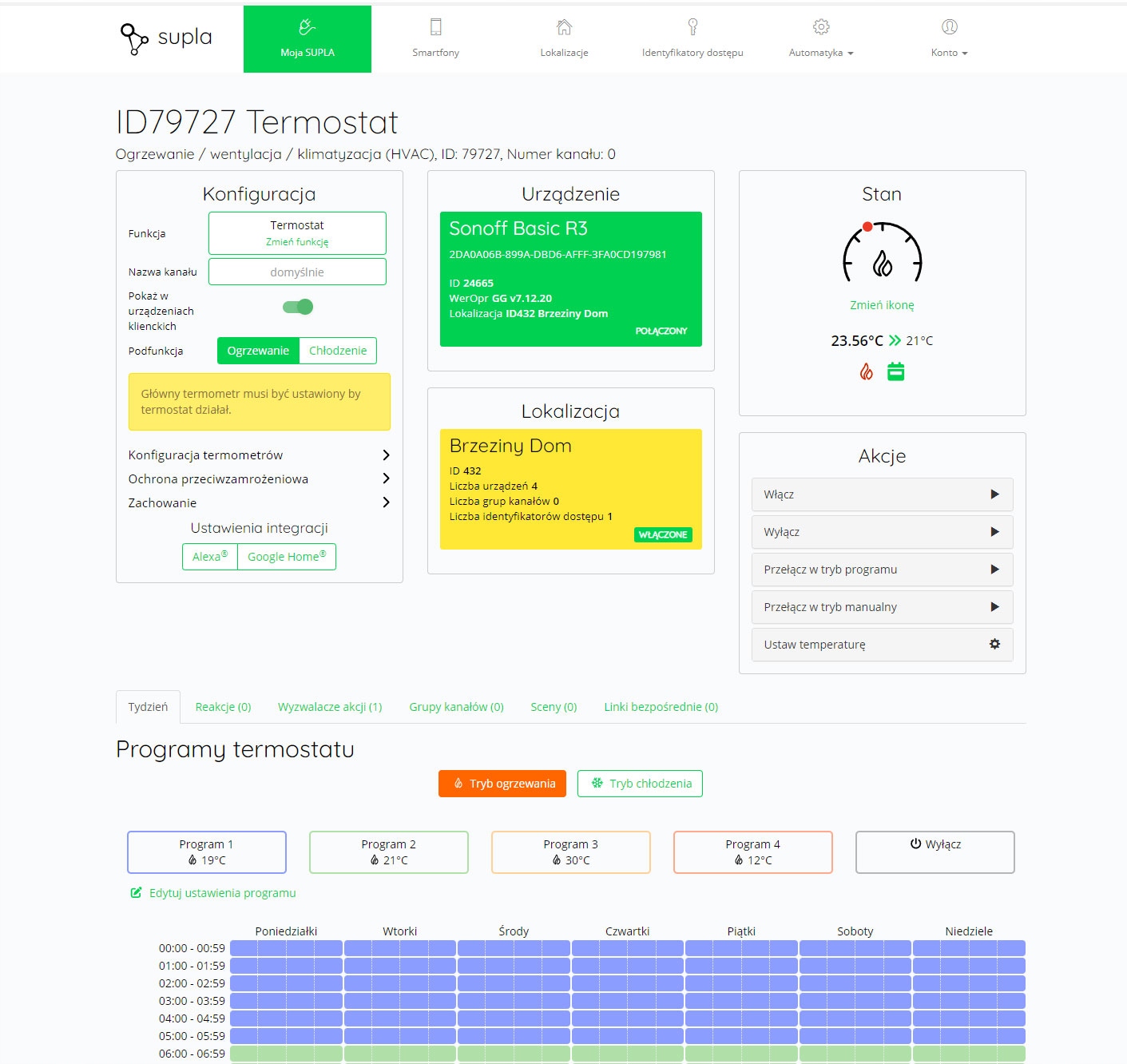The height and width of the screenshot is (1064, 1127).
Task: Expand Ochrona przeciwzamrożeniowa section
Action: [x=259, y=478]
